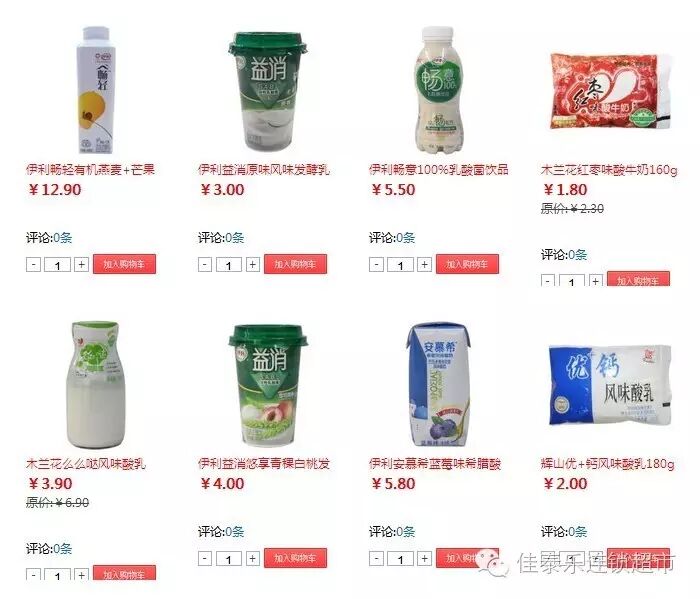Viewport: 700px width, 599px height.
Task: Click the 畅意 bottle product image
Action: [x=438, y=89]
